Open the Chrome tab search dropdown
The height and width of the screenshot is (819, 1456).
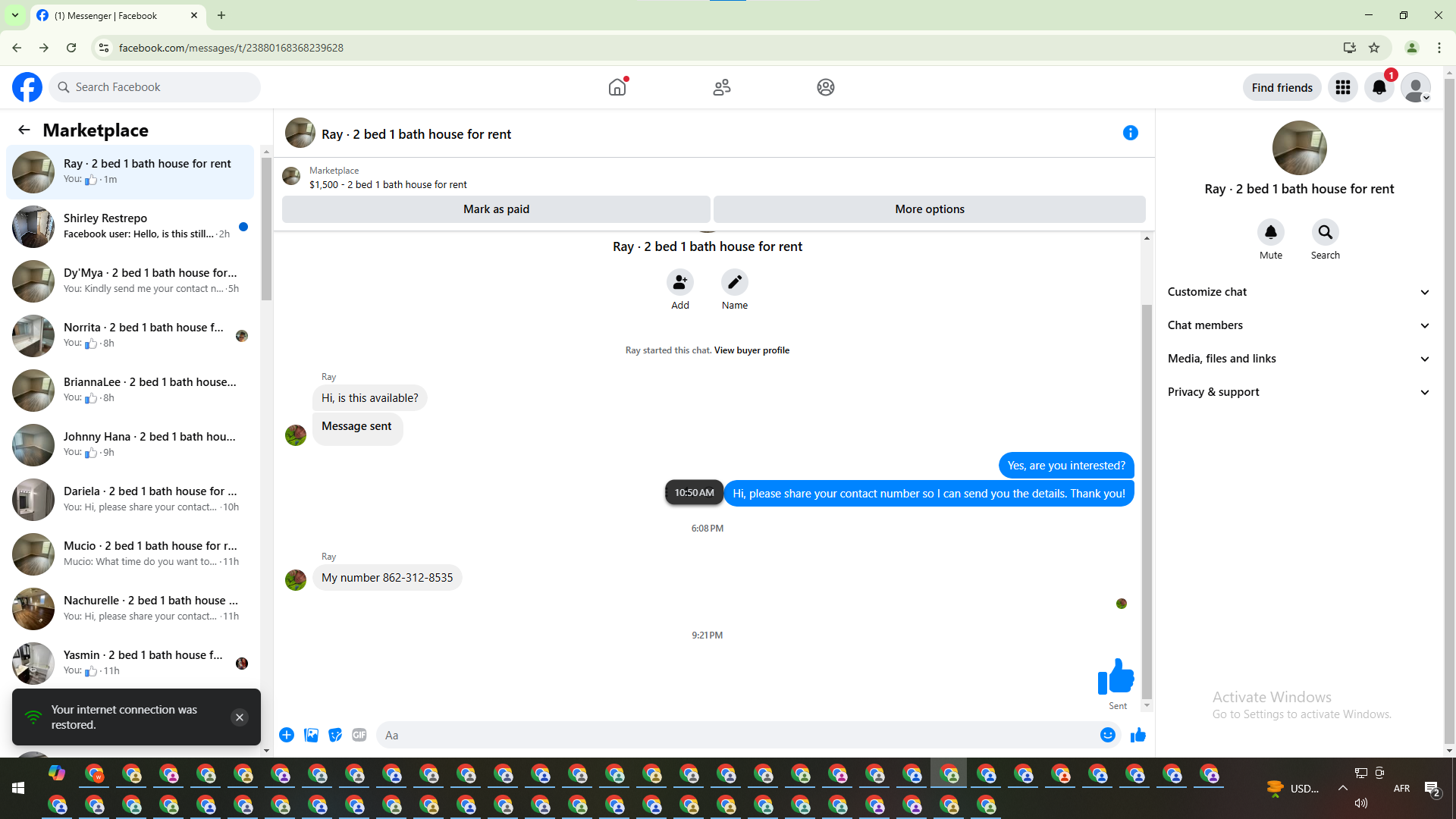15,15
